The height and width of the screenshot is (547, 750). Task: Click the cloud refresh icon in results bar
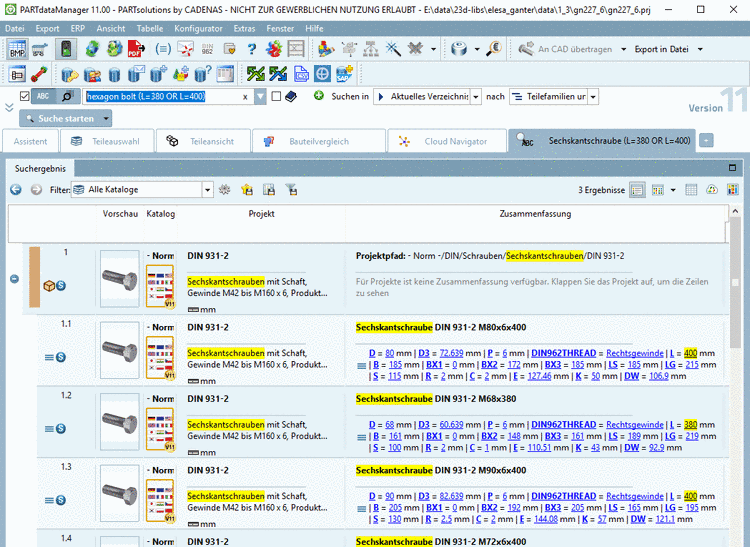(712, 190)
